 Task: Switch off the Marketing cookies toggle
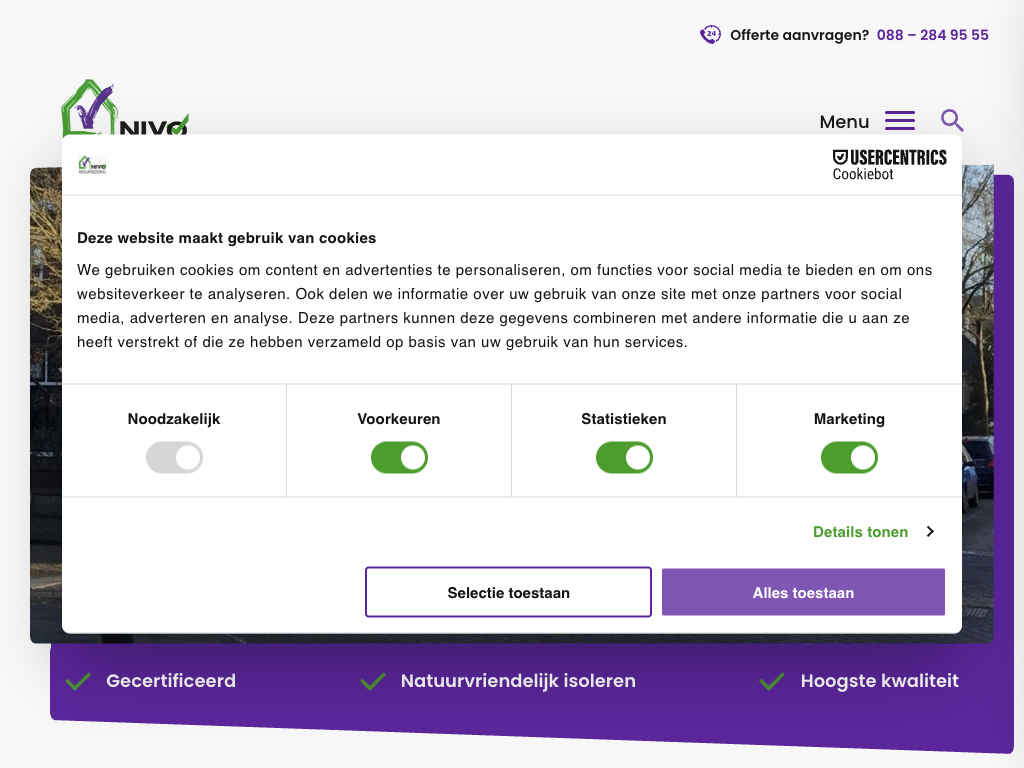[x=849, y=459]
